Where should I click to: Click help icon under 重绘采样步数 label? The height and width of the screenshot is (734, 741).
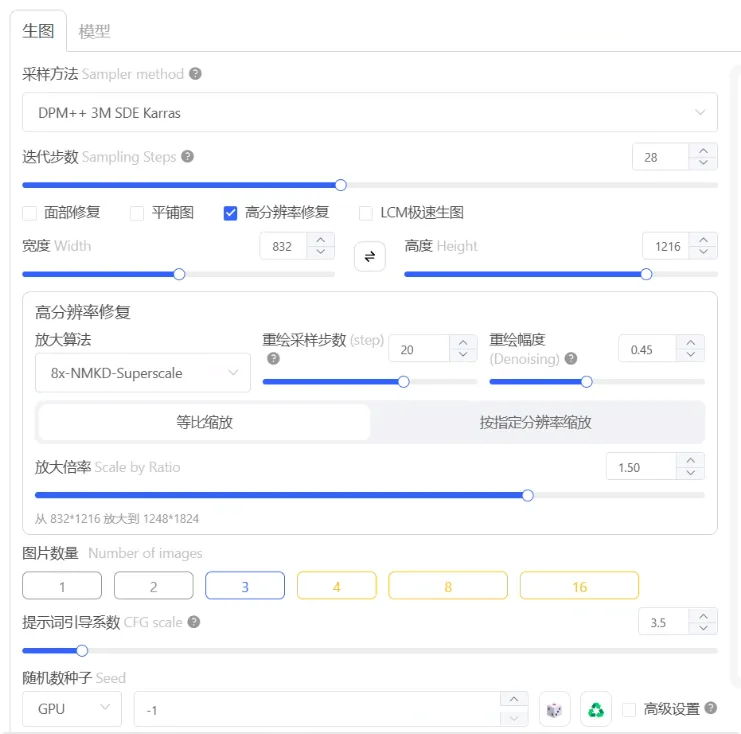273,358
